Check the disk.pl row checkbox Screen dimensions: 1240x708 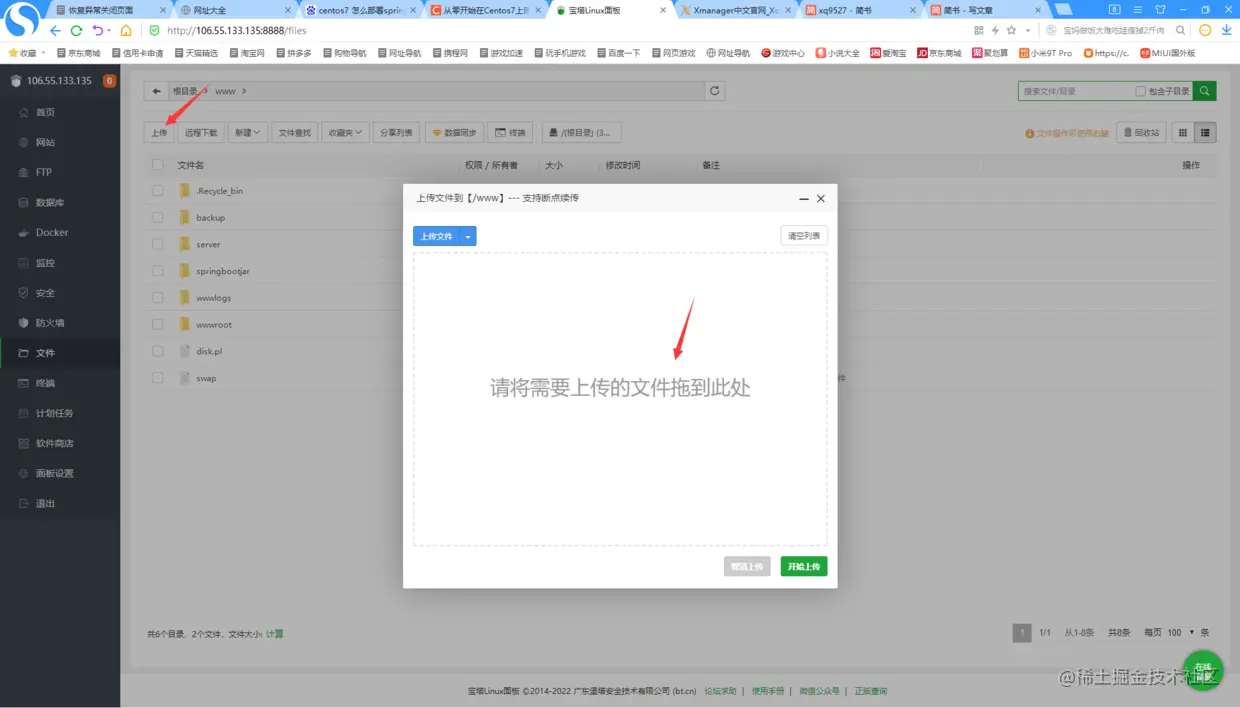tap(158, 351)
